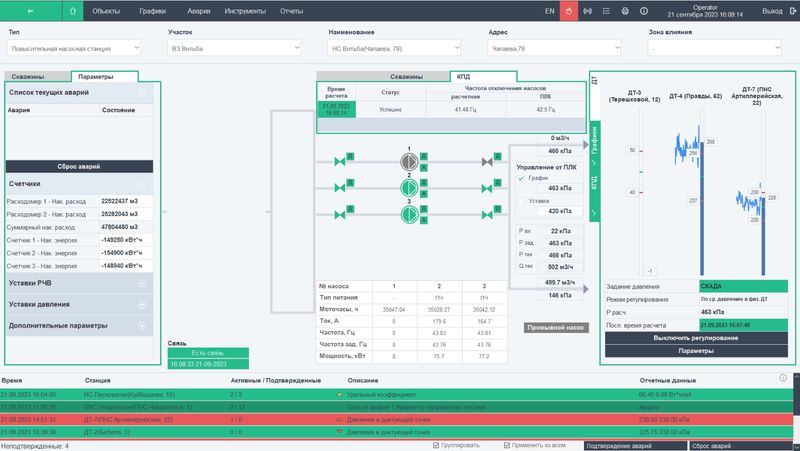Viewport: 800px width, 451px height.
Task: Open the printer icon in header
Action: [x=625, y=11]
